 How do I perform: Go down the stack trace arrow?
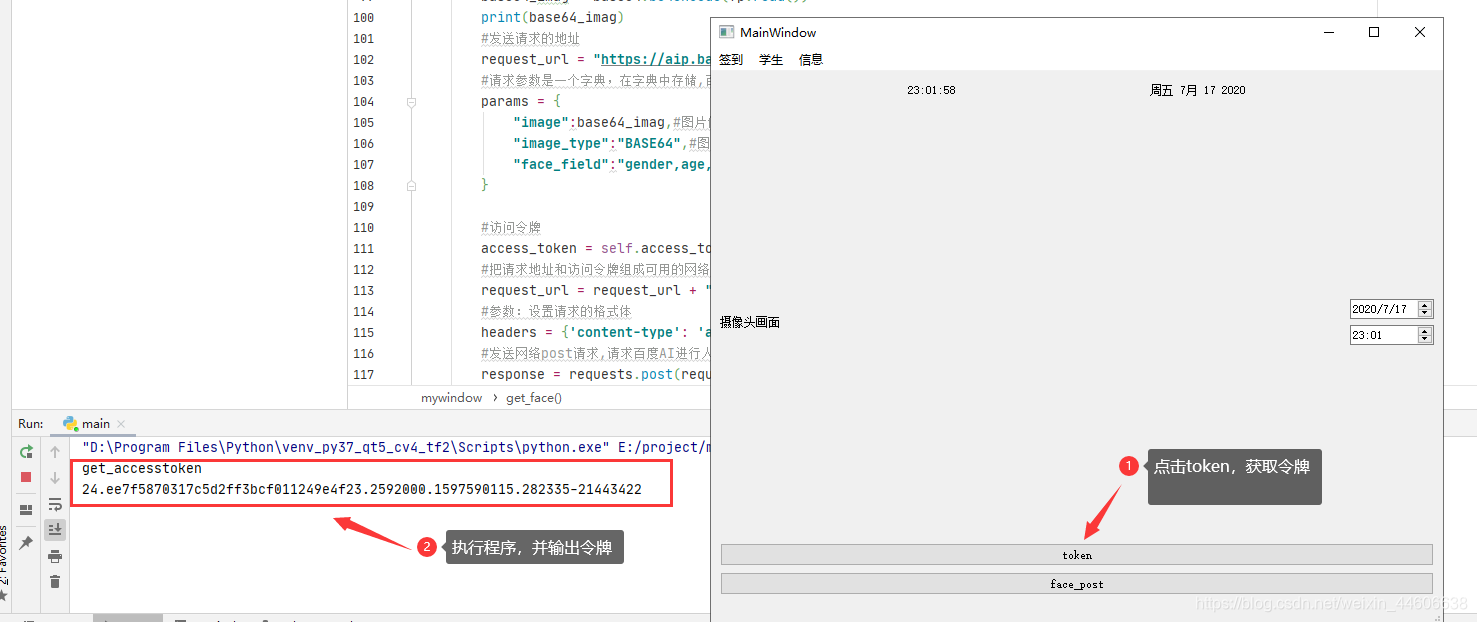(55, 478)
